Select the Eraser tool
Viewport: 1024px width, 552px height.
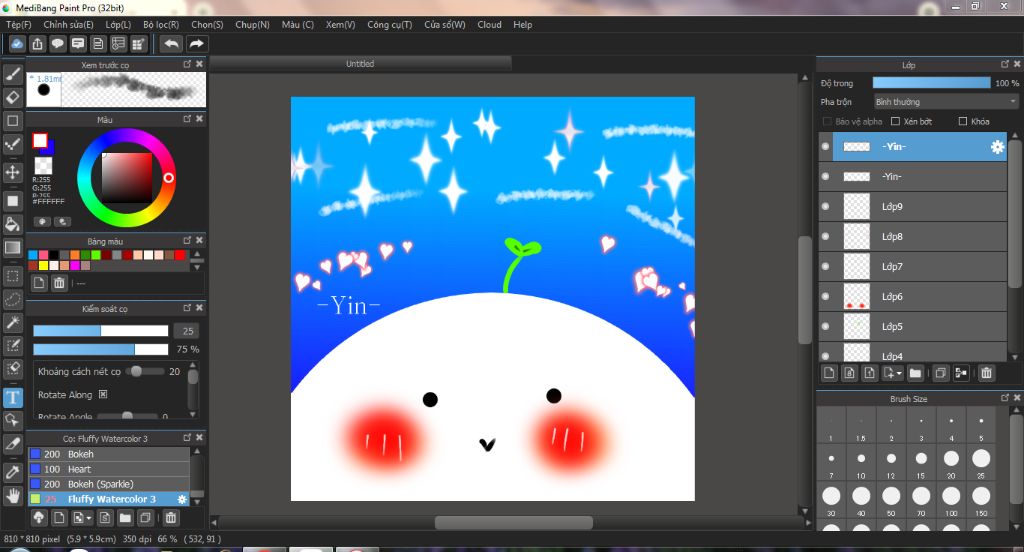[x=12, y=97]
